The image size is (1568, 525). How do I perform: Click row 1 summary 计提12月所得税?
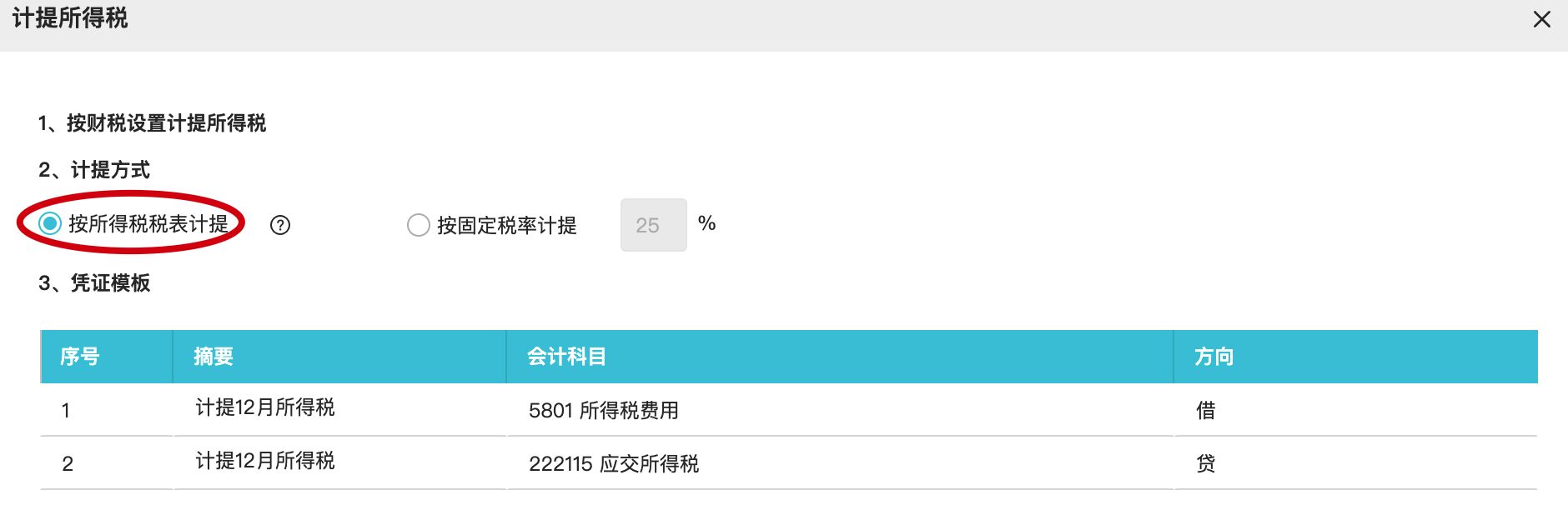coord(265,407)
